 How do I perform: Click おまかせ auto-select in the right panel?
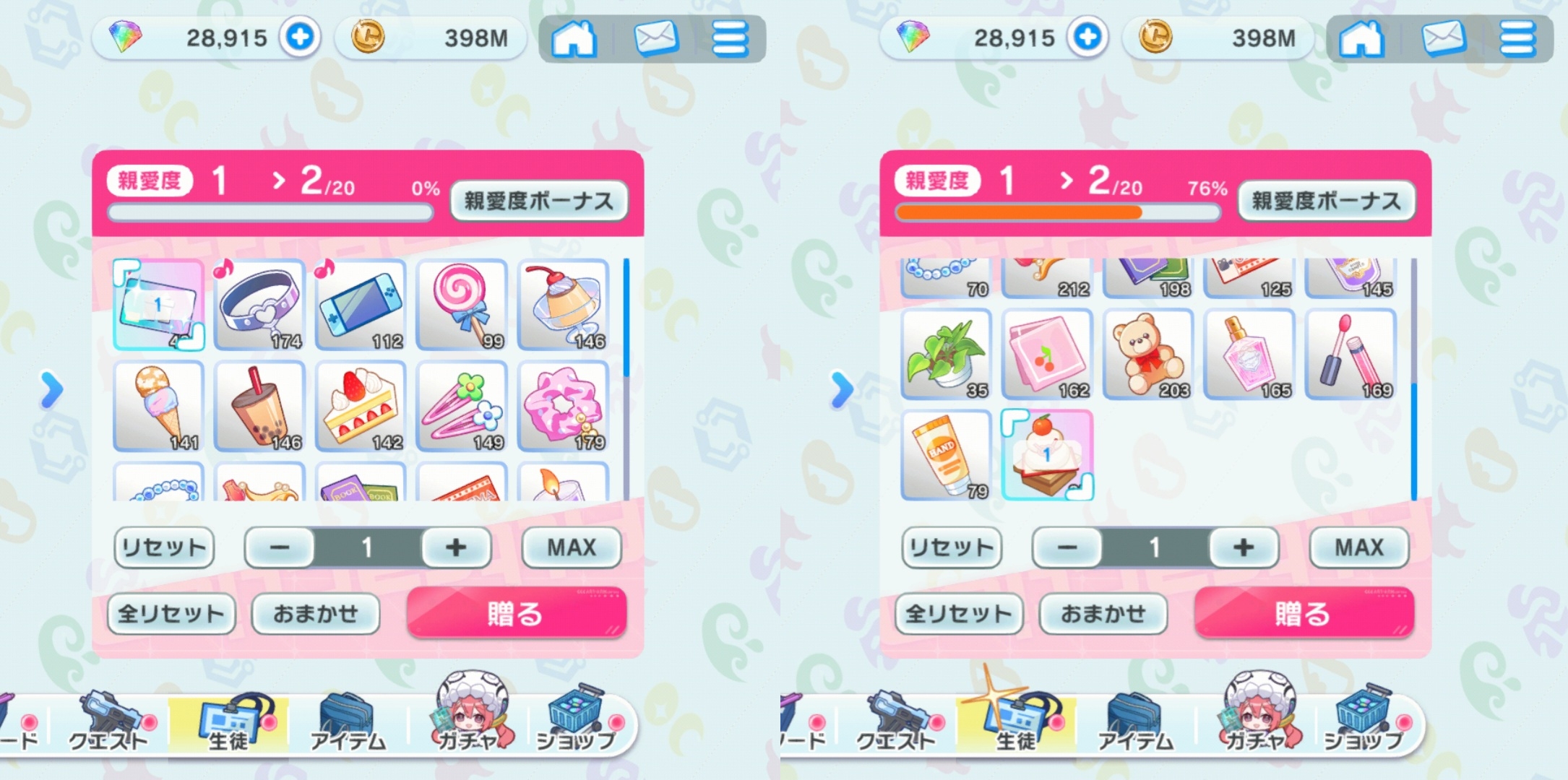coord(1103,614)
